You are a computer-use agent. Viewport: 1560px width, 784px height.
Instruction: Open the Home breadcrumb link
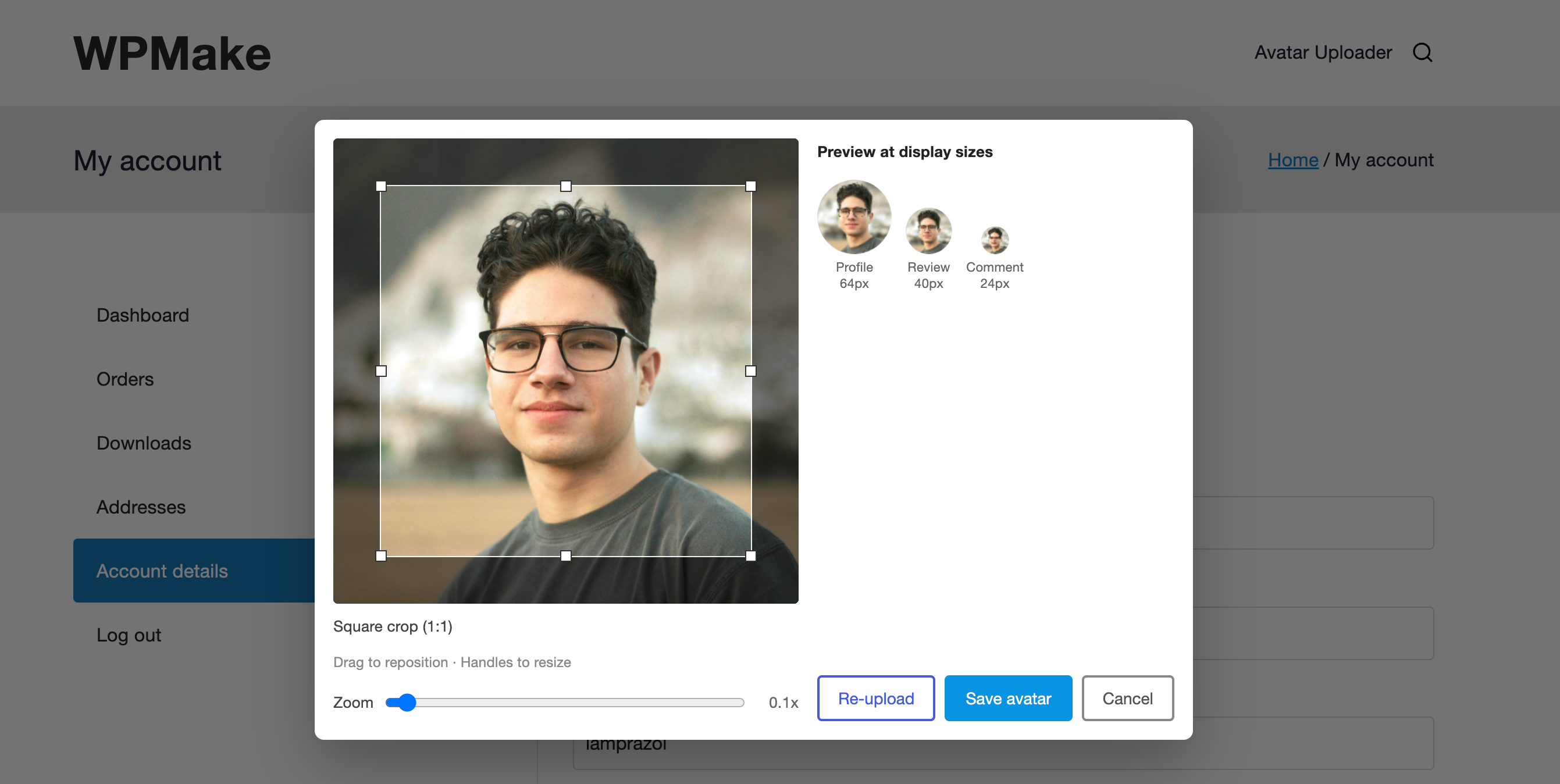point(1293,160)
